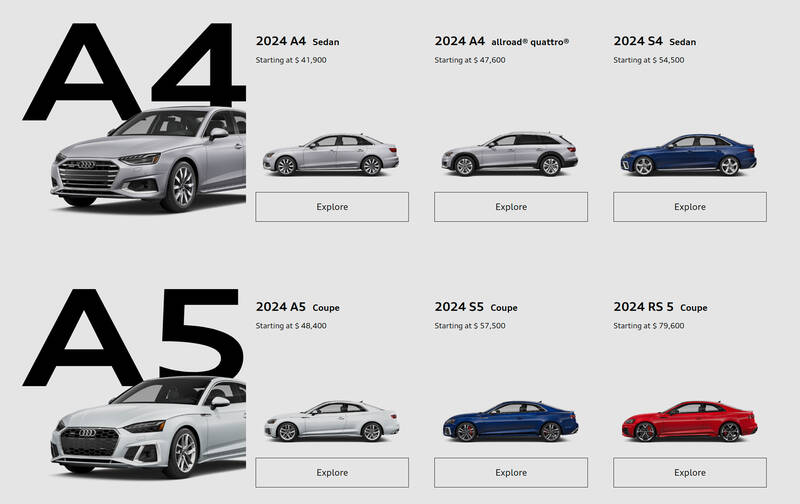The width and height of the screenshot is (800, 504).
Task: Click the '2024 S5 Coupe' heading
Action: click(476, 307)
